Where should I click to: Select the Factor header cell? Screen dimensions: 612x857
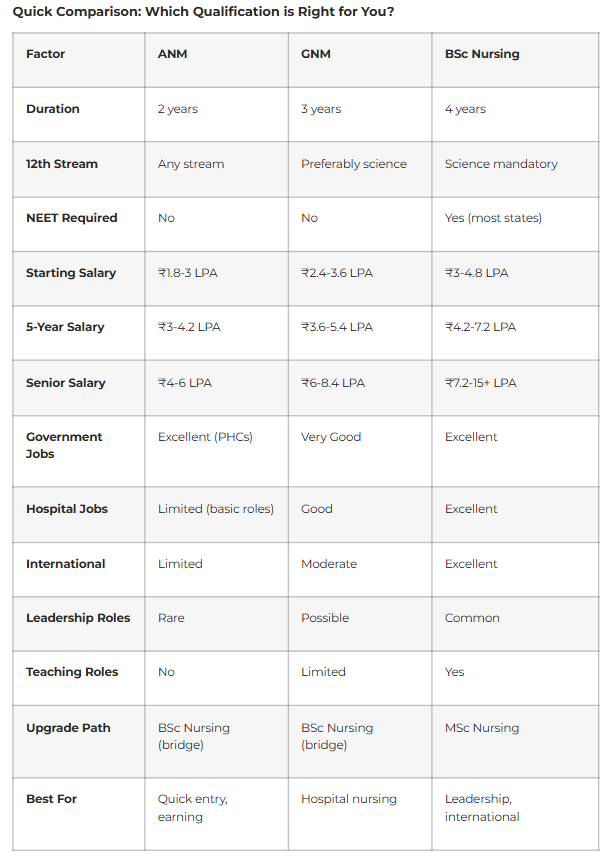44,54
